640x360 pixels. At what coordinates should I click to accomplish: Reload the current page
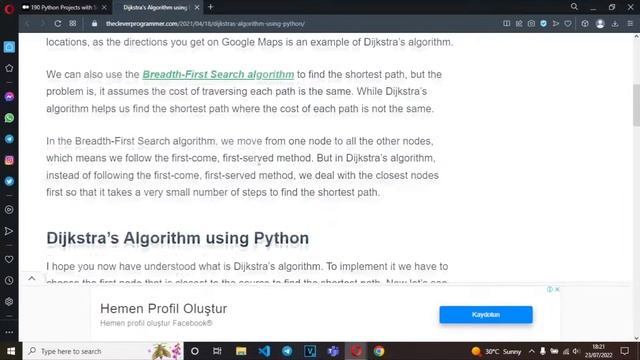[58, 24]
